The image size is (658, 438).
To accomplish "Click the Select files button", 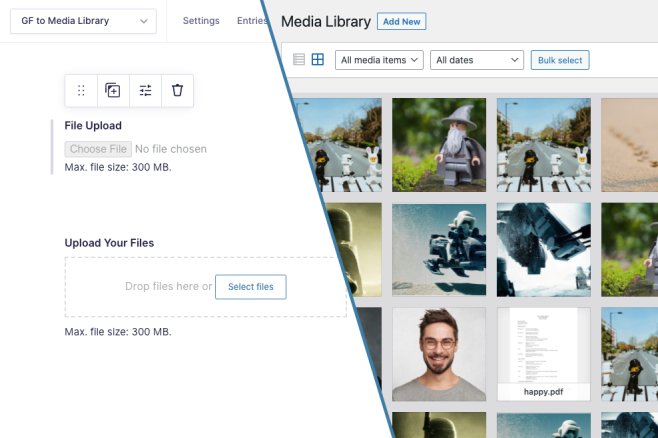I will tap(251, 287).
